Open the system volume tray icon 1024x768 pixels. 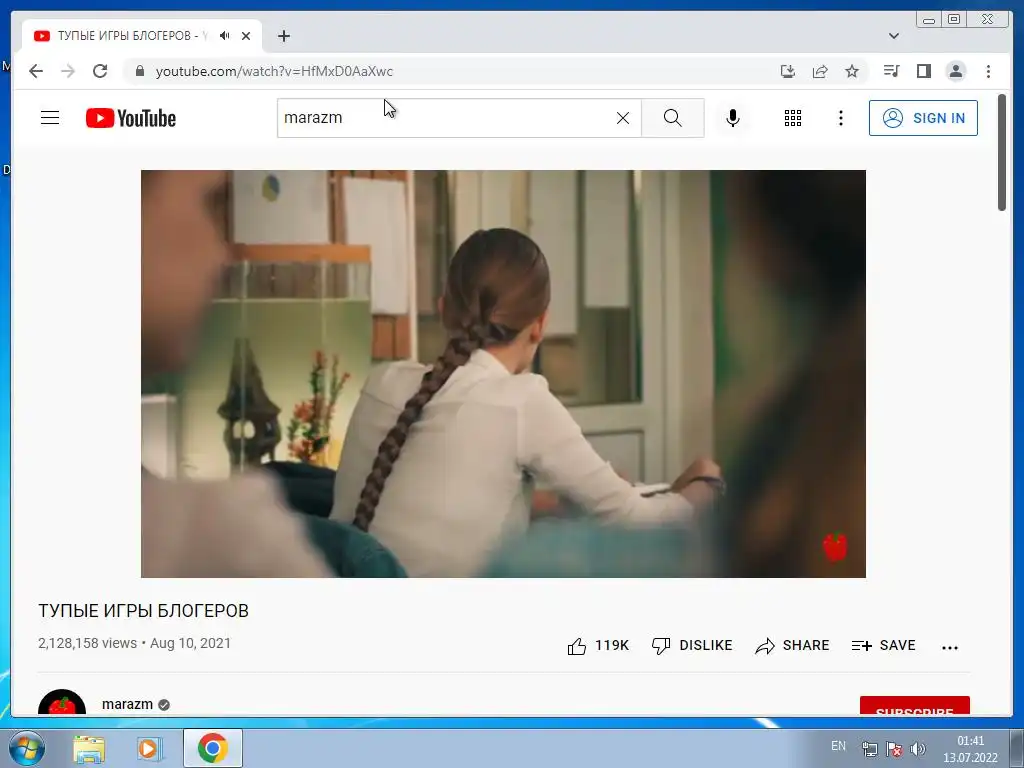coord(918,749)
